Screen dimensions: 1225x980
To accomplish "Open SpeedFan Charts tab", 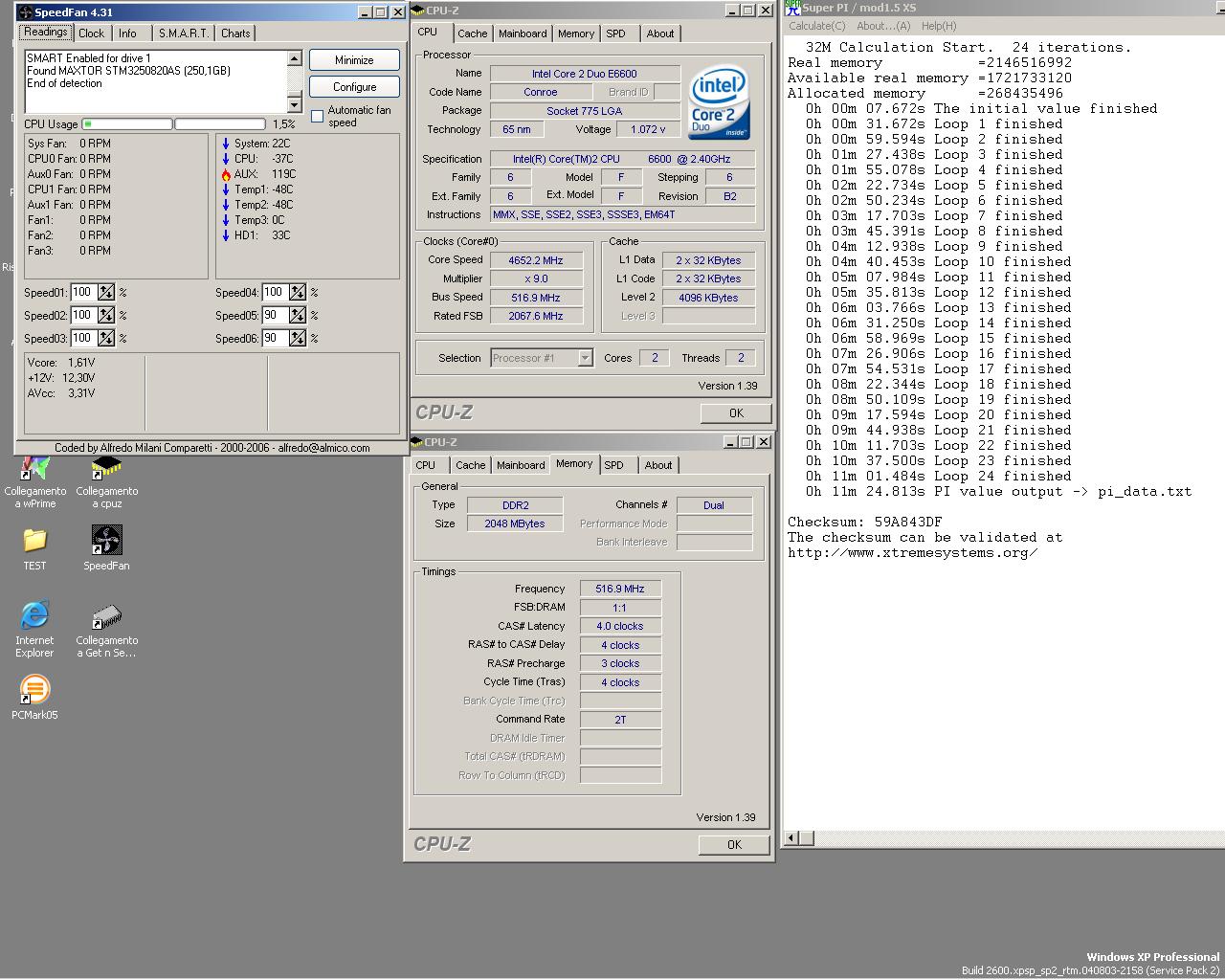I will [235, 33].
